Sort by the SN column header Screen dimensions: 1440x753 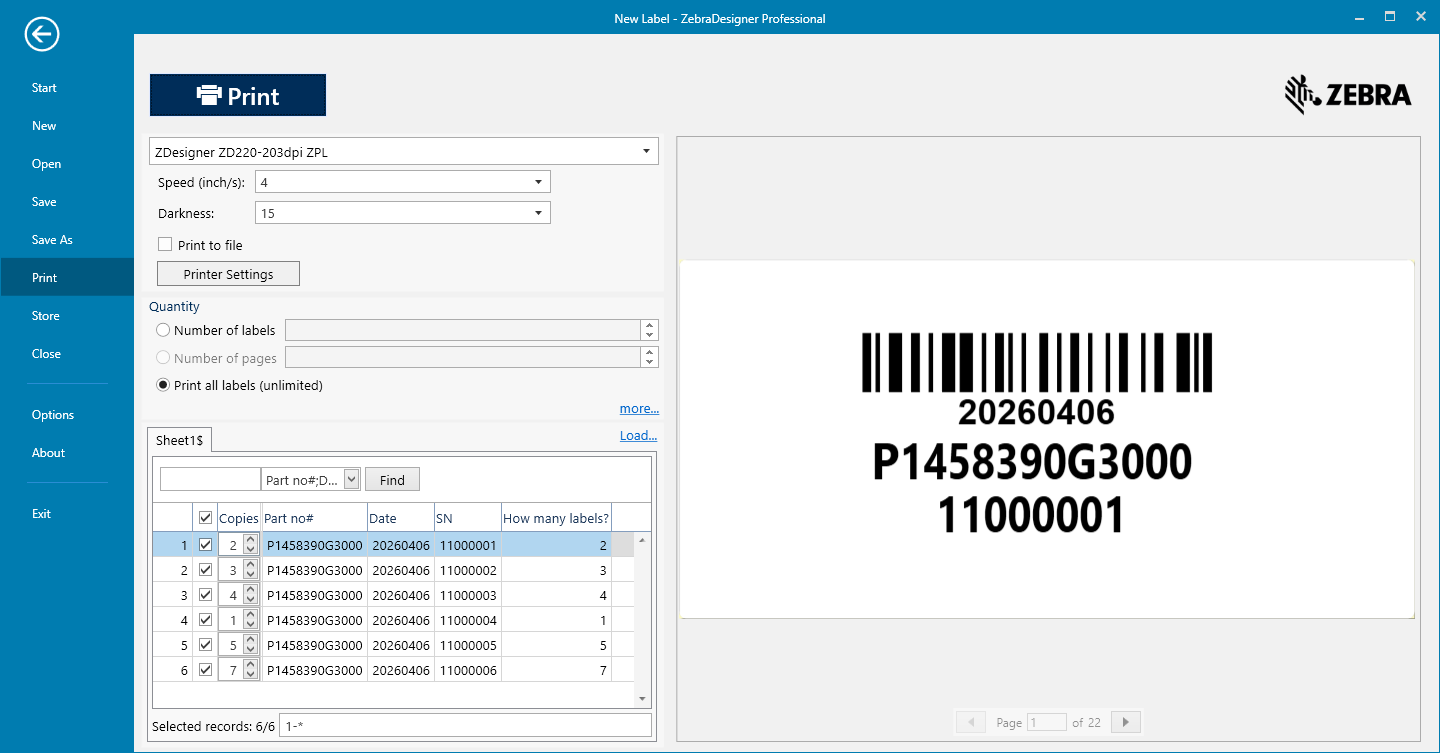pos(467,518)
